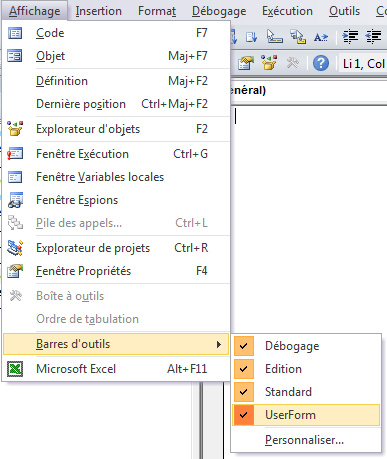Switch to Microsoft Excel via the menu
The width and height of the screenshot is (387, 459).
[x=116, y=369]
